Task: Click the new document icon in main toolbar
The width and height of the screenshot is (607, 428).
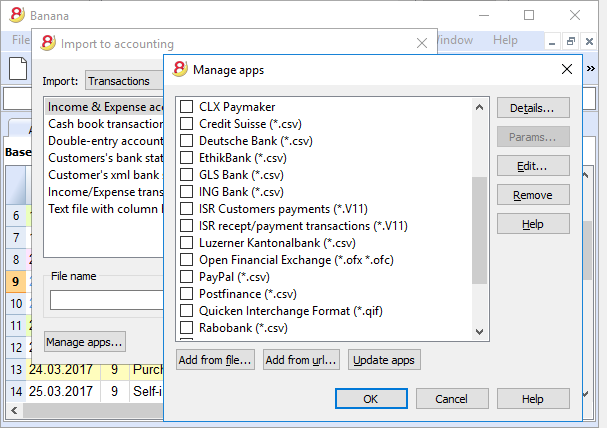Action: (18, 68)
